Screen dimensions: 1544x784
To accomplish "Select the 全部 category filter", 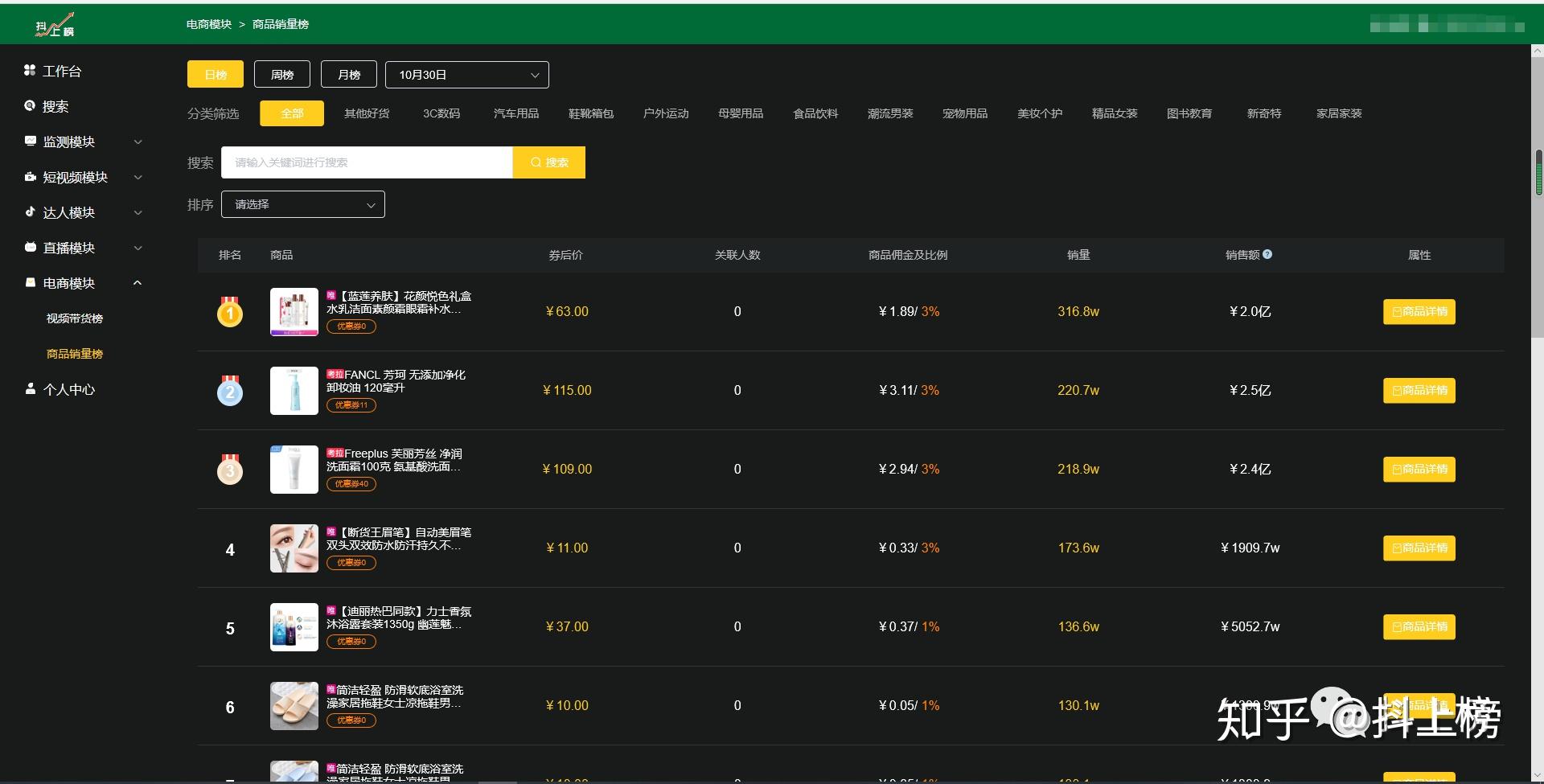I will point(292,113).
